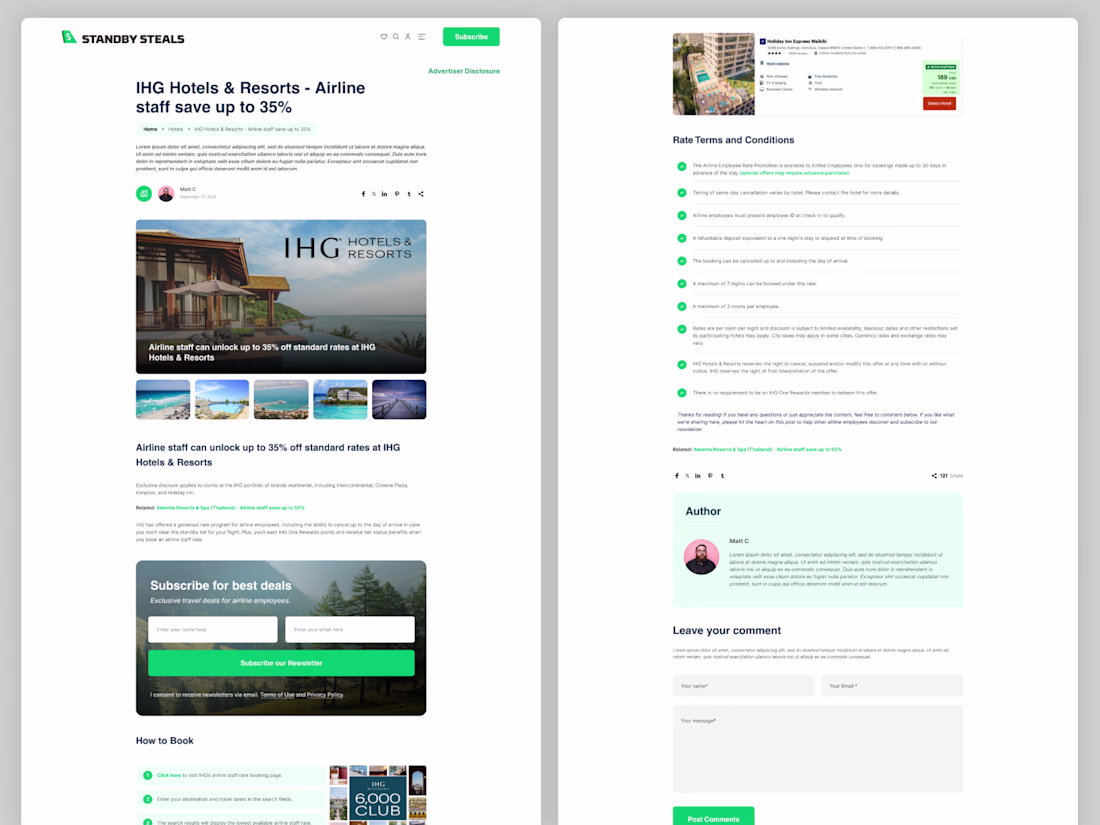Click the red Select Hotel button
1100x825 pixels.
pos(939,104)
